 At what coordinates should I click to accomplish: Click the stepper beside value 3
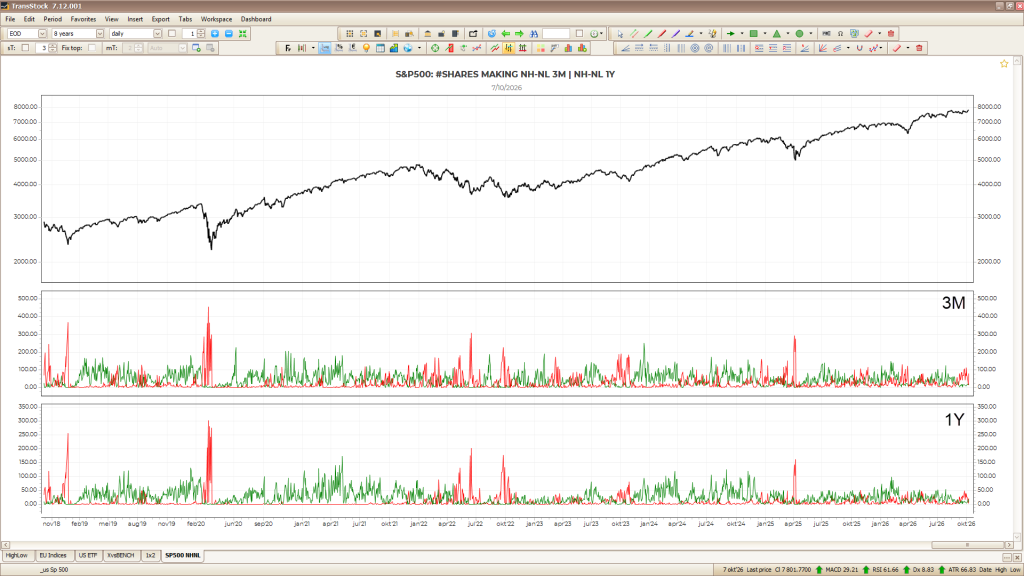pos(53,48)
